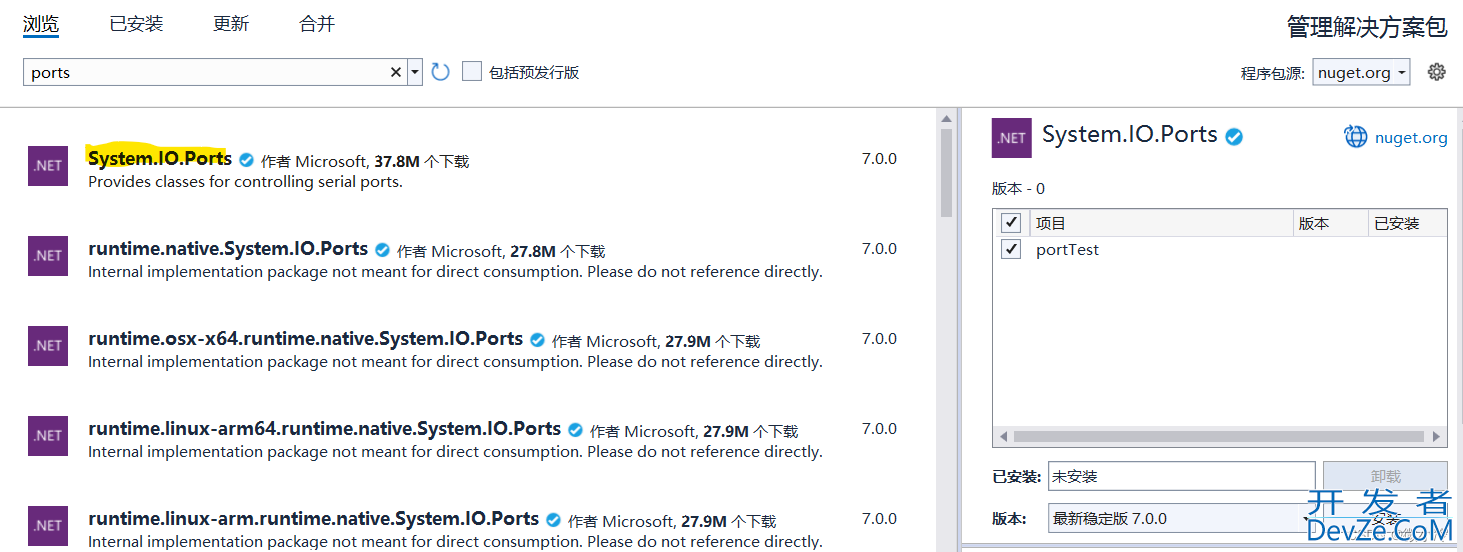Viewport: 1463px width, 552px height.
Task: Click right arrow of project list scrollbar
Action: (1437, 437)
